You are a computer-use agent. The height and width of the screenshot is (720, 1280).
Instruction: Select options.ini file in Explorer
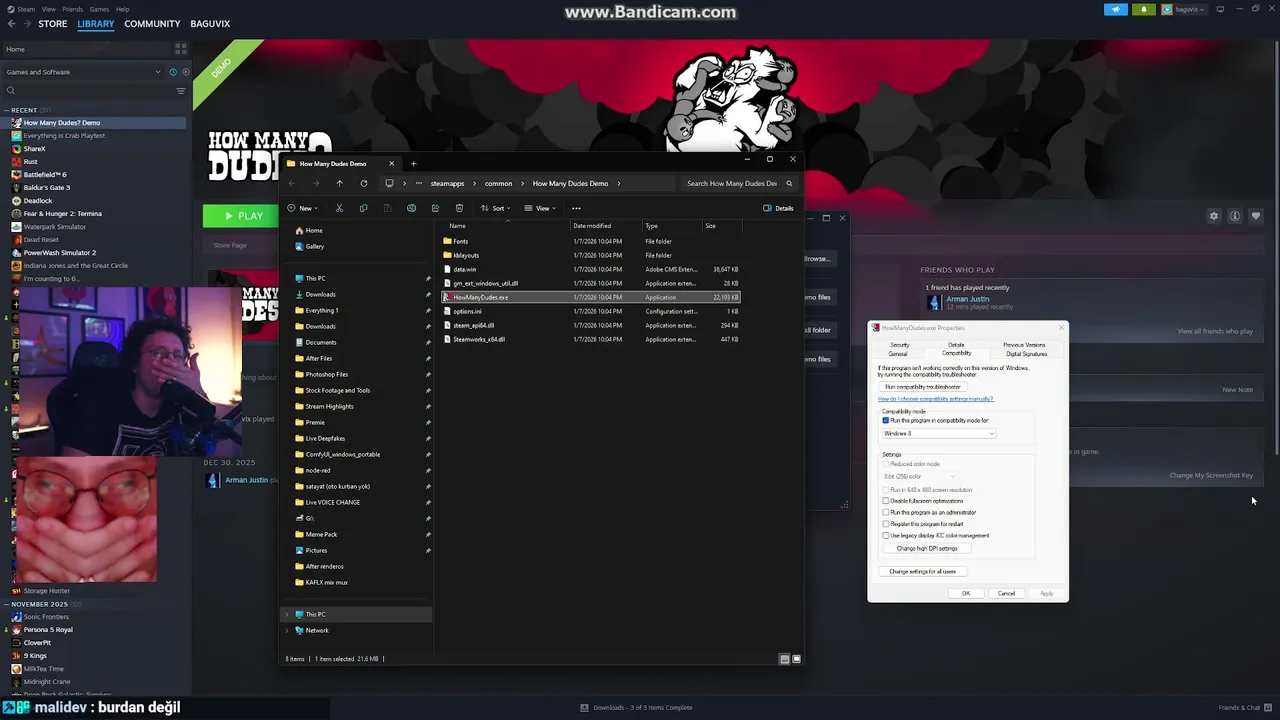point(467,311)
